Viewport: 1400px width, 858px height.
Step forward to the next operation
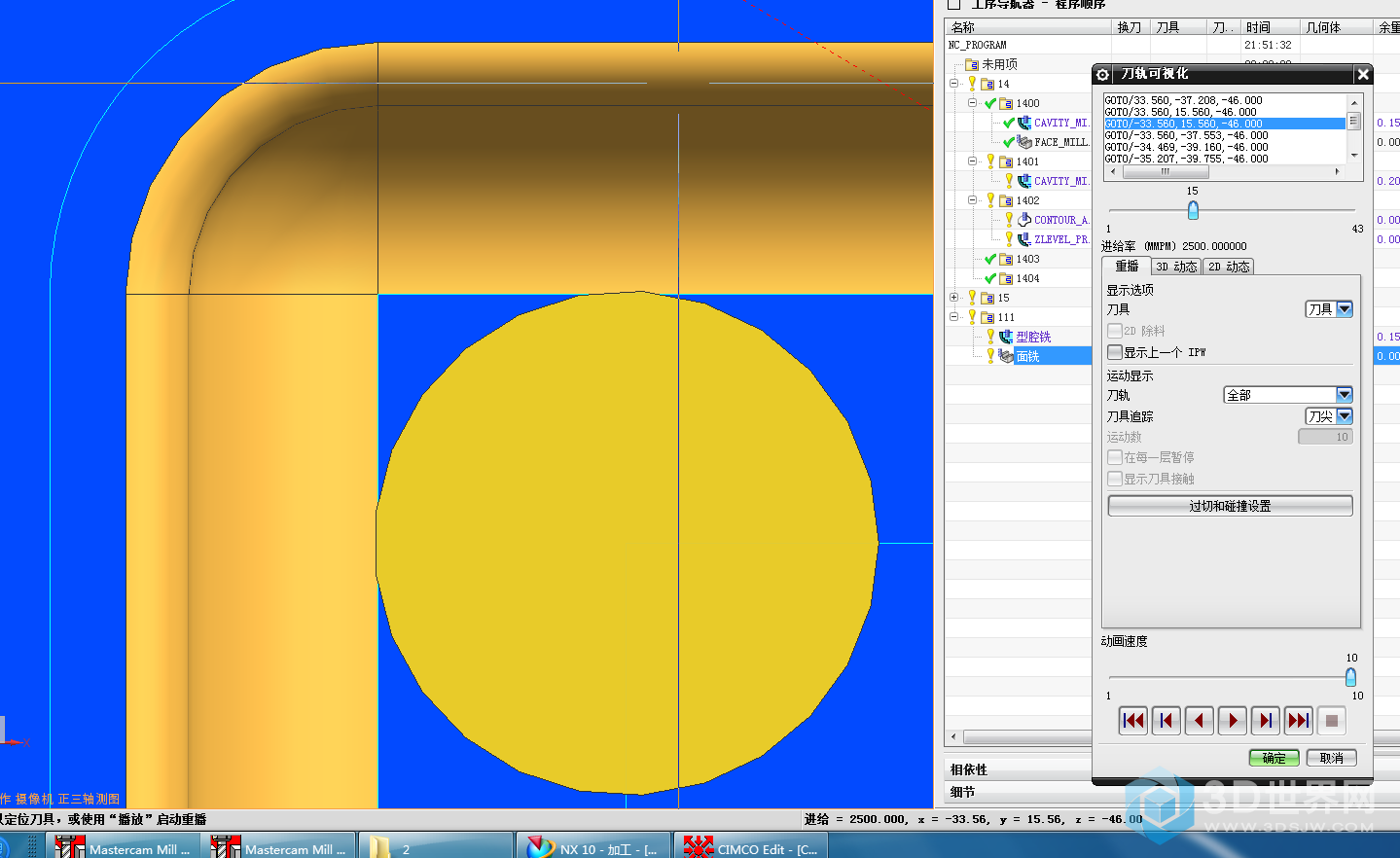[x=1266, y=721]
